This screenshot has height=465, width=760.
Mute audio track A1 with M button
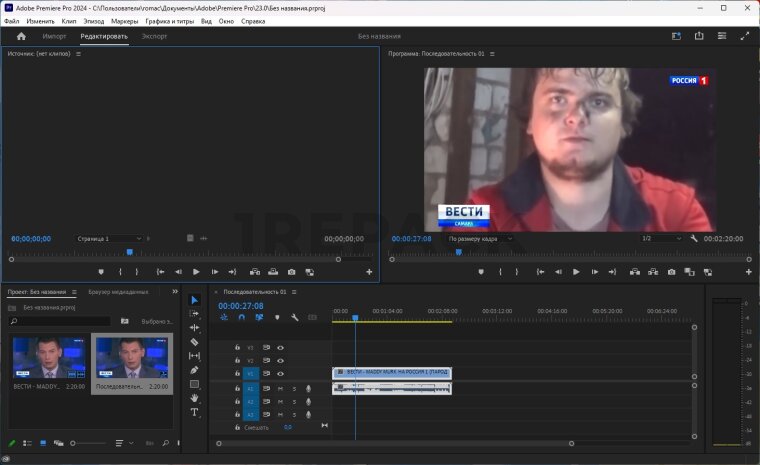point(280,388)
